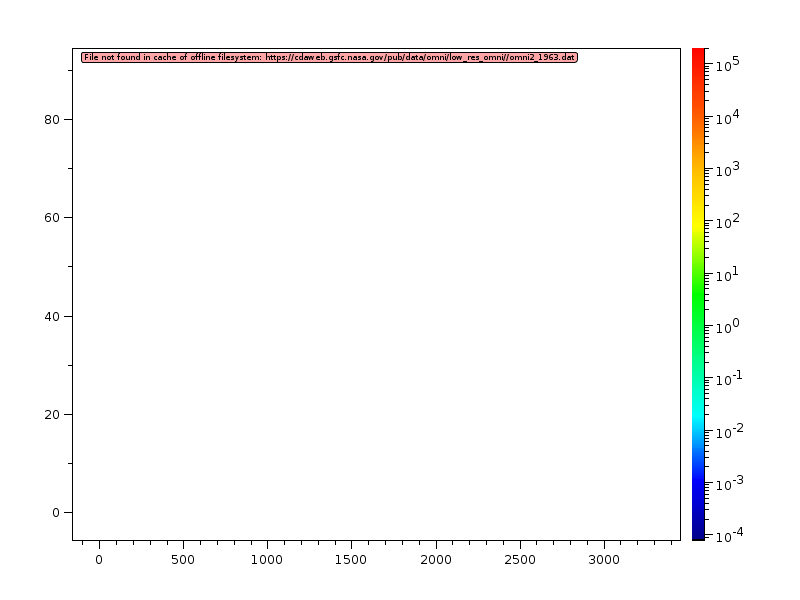This screenshot has height=600, width=800.
Task: Click the red "File not found" error message
Action: pyautogui.click(x=329, y=57)
